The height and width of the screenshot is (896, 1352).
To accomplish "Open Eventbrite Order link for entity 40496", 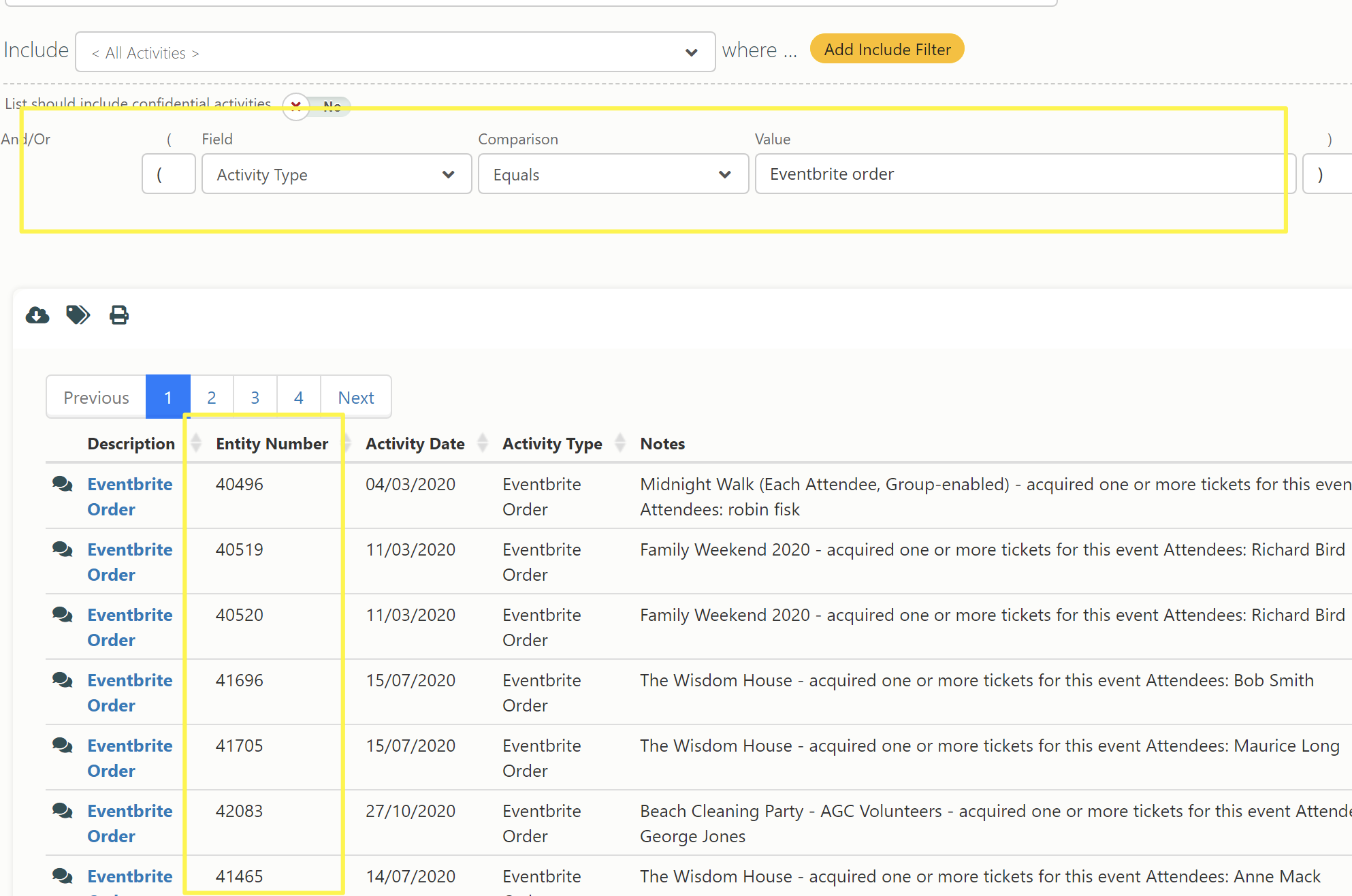I will pyautogui.click(x=130, y=496).
